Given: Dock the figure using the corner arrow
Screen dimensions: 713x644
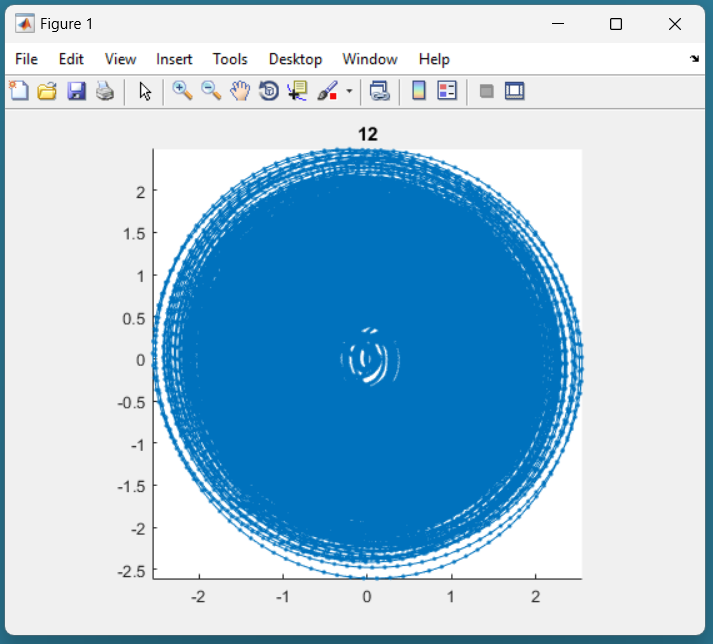Looking at the screenshot, I should click(694, 58).
